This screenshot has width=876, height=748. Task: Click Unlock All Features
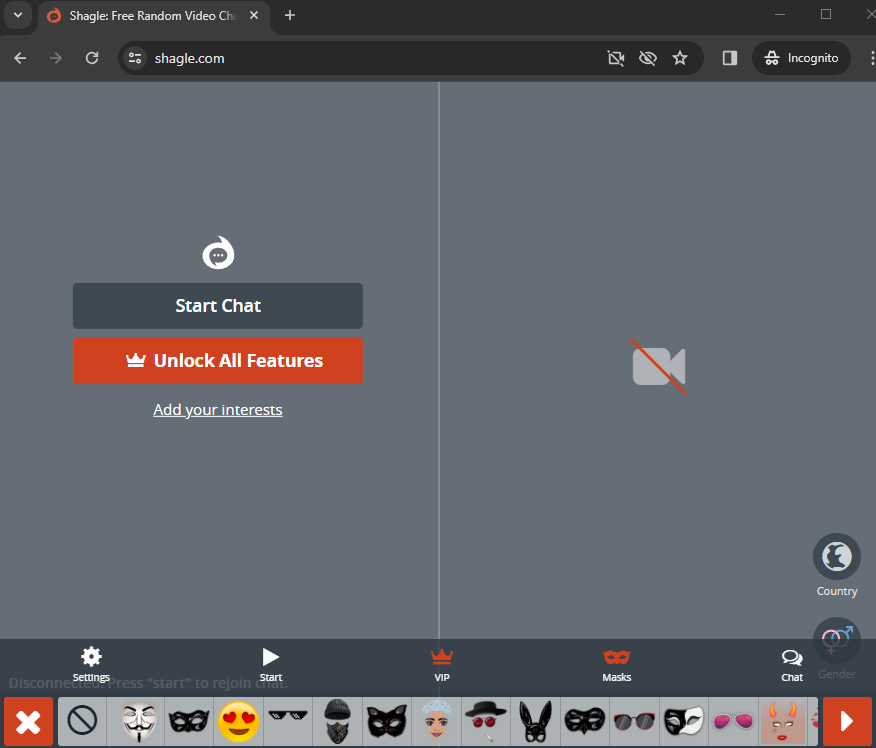click(x=218, y=361)
